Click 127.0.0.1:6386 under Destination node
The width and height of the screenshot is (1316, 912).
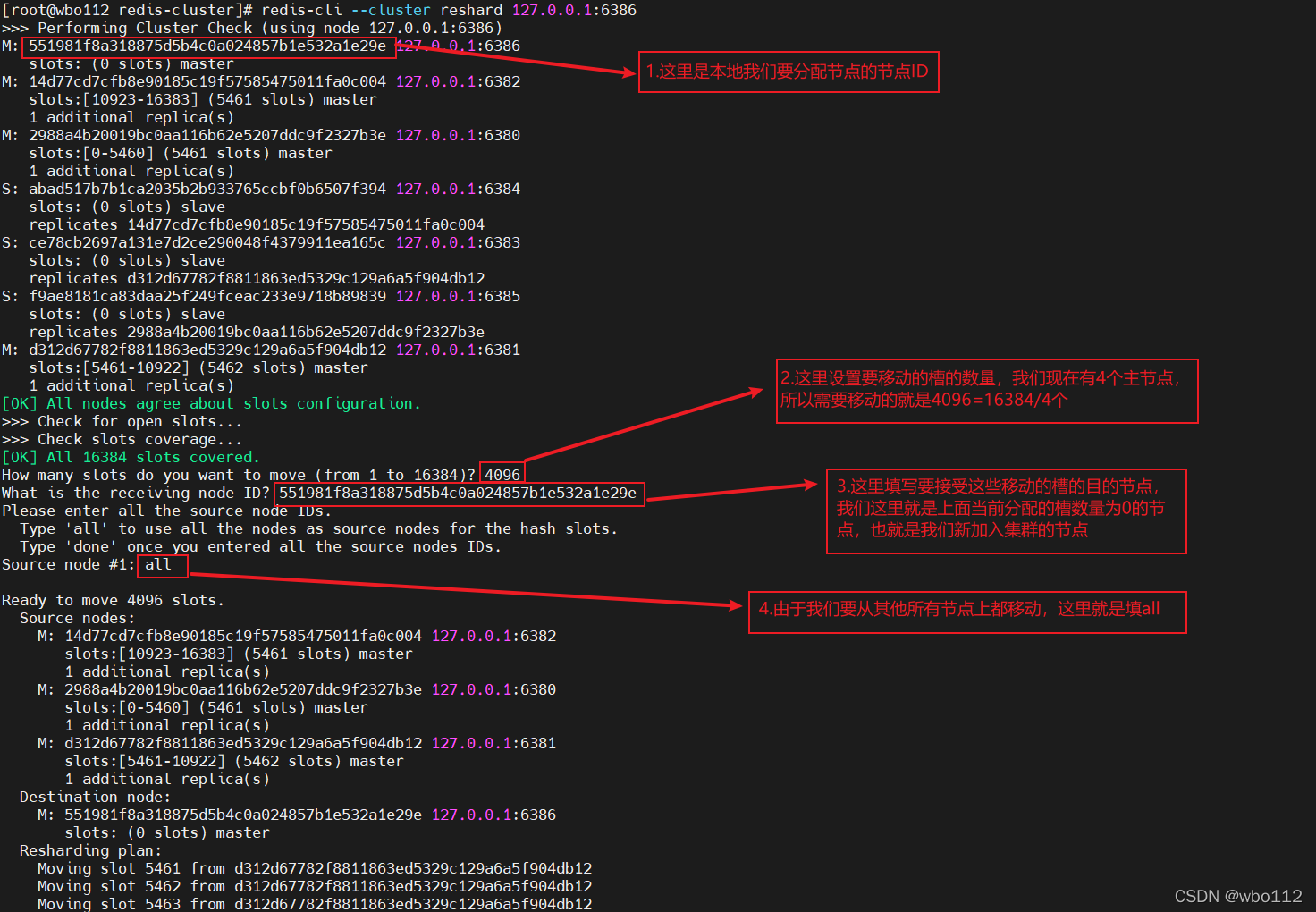[x=493, y=815]
